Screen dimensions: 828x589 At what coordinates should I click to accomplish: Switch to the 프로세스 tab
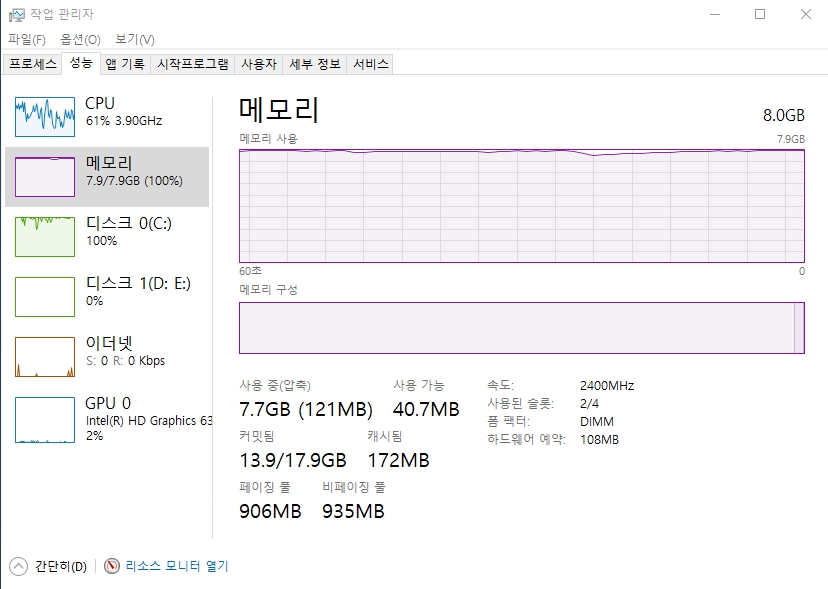click(x=33, y=64)
